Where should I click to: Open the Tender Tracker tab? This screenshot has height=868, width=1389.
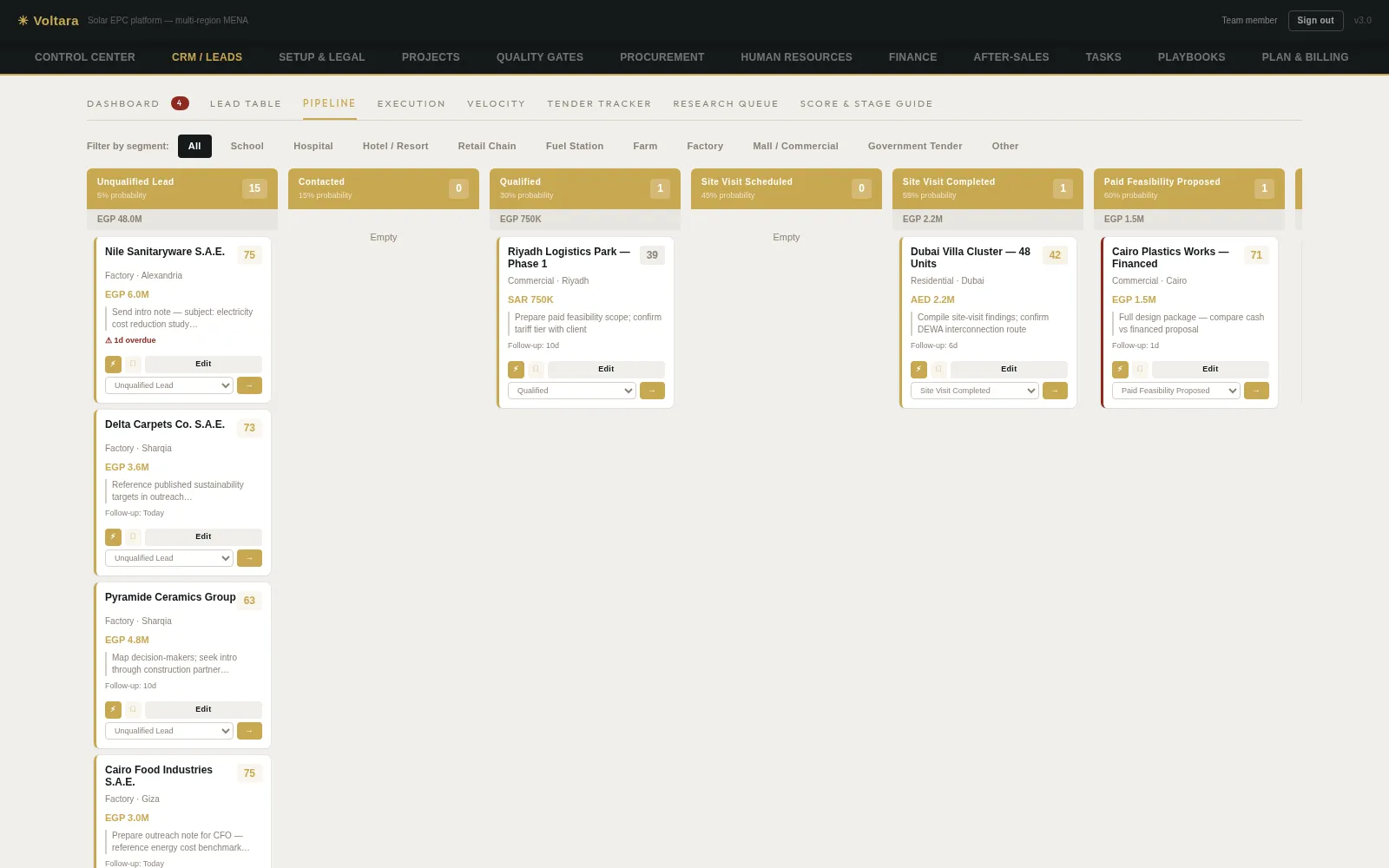click(x=599, y=104)
